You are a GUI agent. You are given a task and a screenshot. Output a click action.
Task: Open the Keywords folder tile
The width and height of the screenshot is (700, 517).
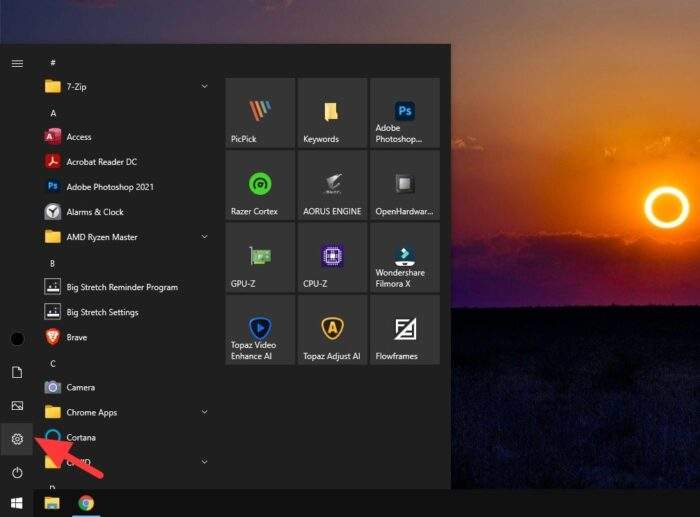click(x=333, y=113)
